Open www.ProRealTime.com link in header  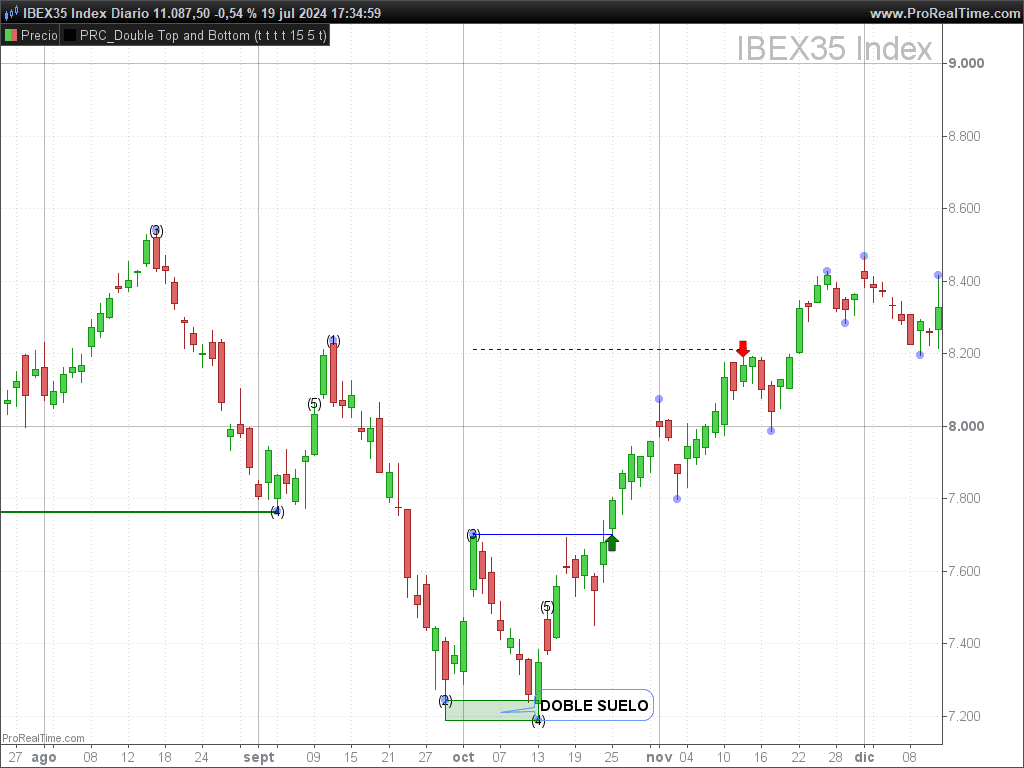click(944, 13)
